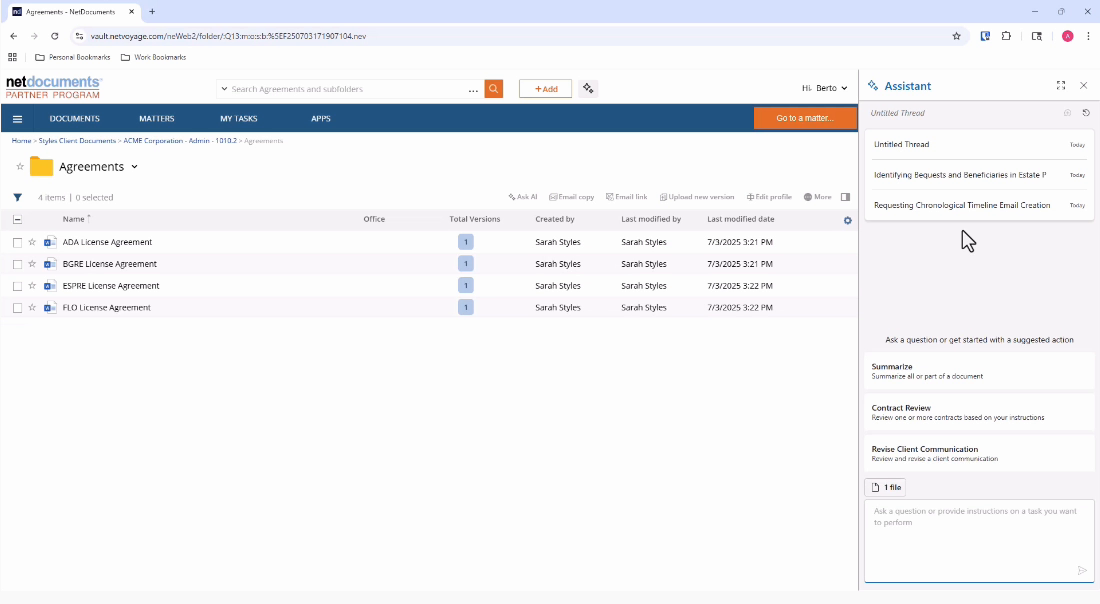Star the BGRE License Agreement

(32, 264)
